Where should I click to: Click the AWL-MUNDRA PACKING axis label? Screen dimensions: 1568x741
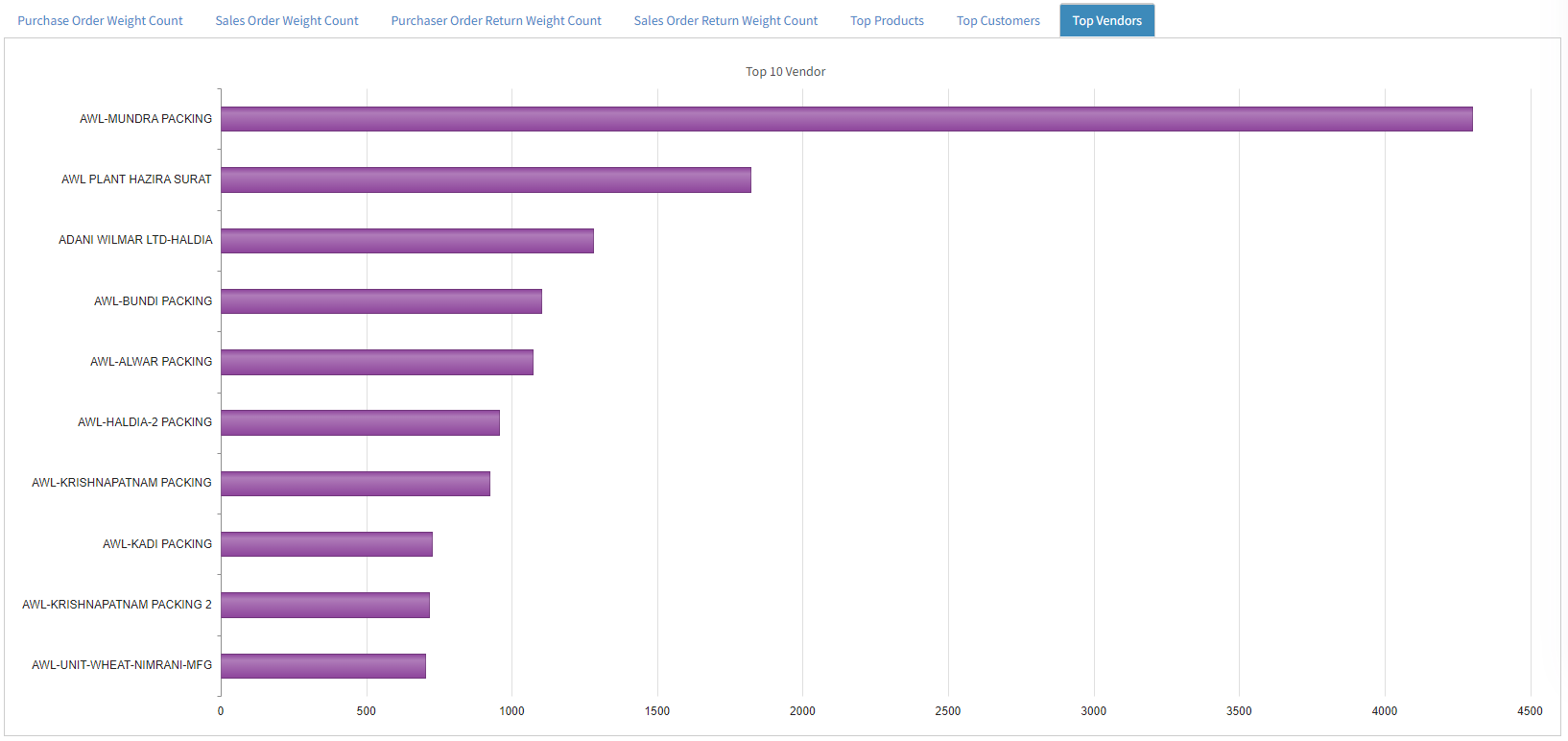tap(146, 119)
